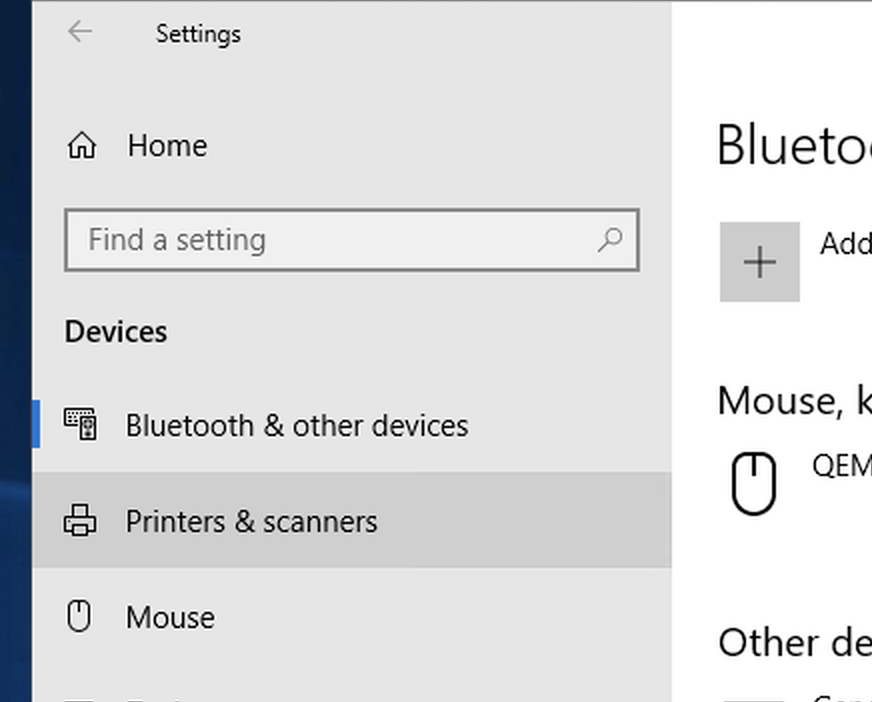Go back using the back arrow
This screenshot has width=872, height=702.
coord(80,32)
